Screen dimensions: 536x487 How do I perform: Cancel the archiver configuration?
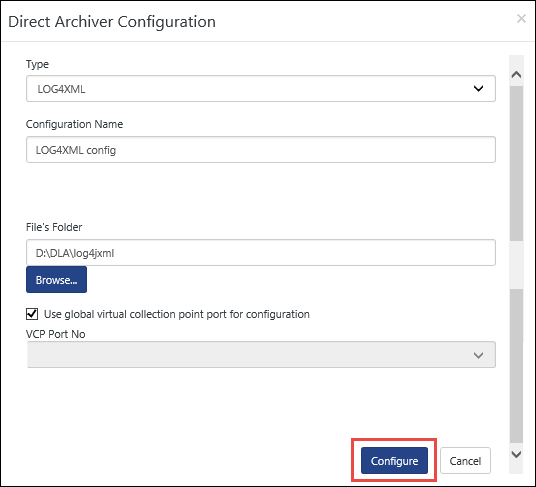[x=465, y=461]
